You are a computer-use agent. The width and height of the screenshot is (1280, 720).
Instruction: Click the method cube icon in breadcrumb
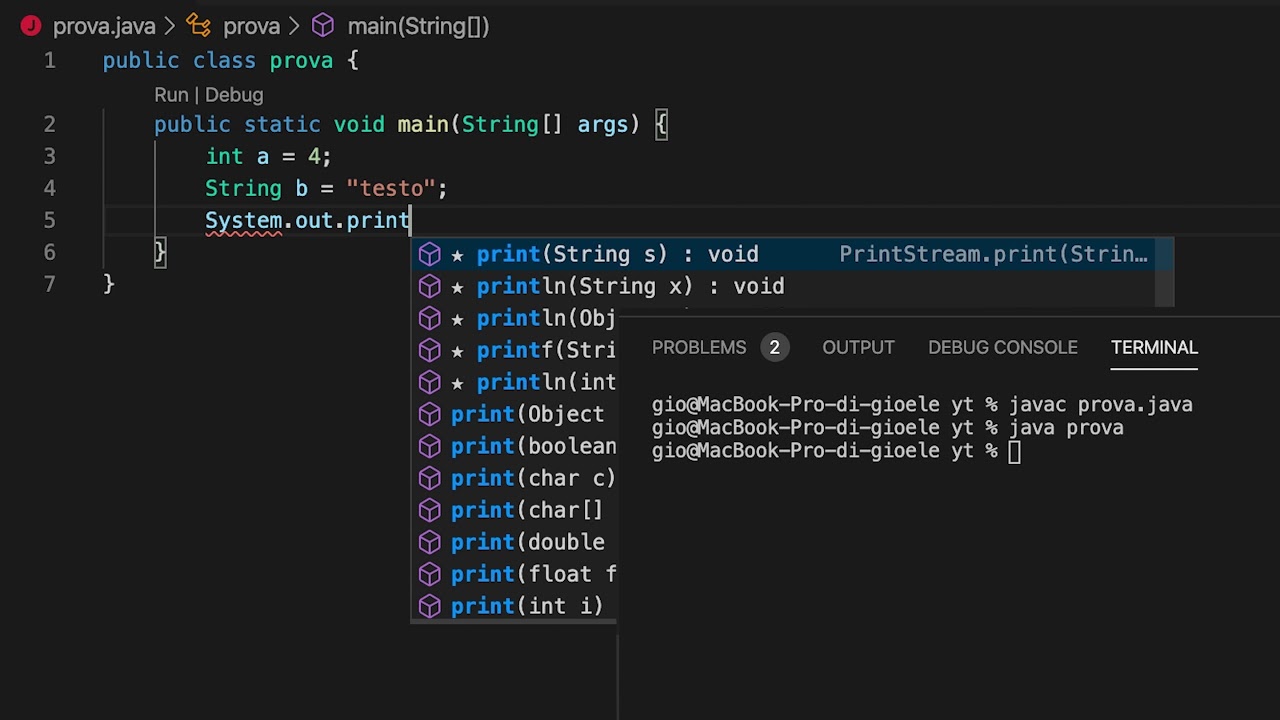(x=323, y=26)
